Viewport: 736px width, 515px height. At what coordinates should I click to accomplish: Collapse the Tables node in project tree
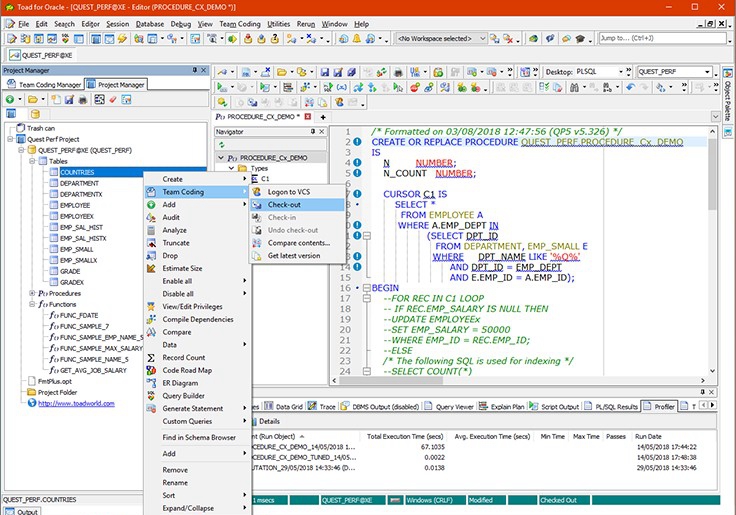click(32, 161)
